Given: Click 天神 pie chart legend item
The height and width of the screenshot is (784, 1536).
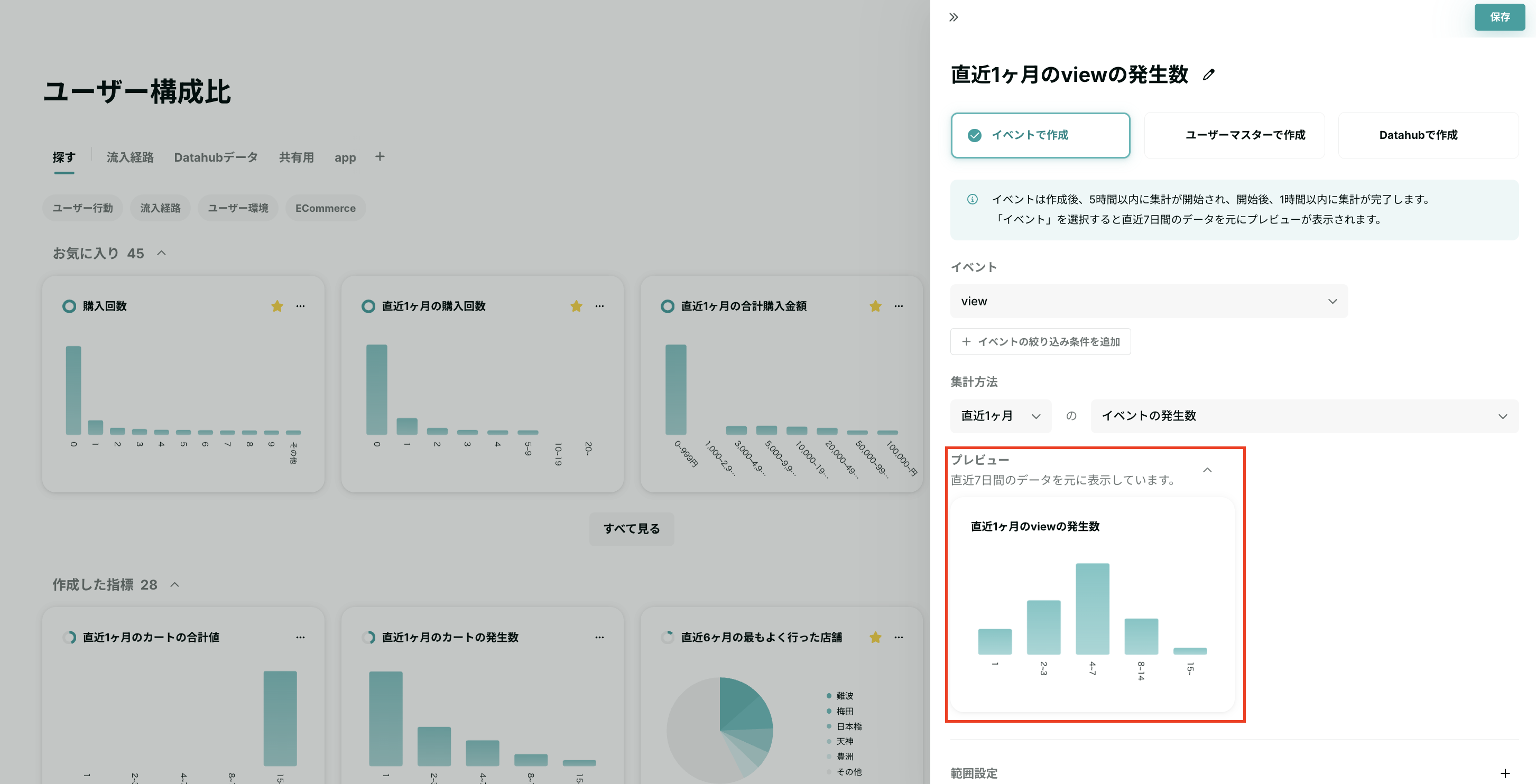Looking at the screenshot, I should tap(839, 741).
